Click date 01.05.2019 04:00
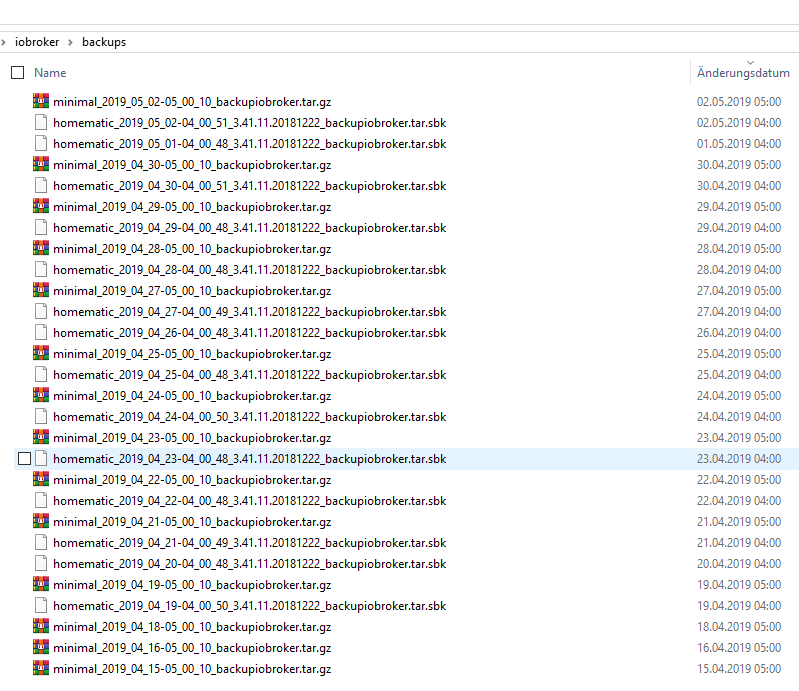Screen dimensions: 799x691 [739, 143]
